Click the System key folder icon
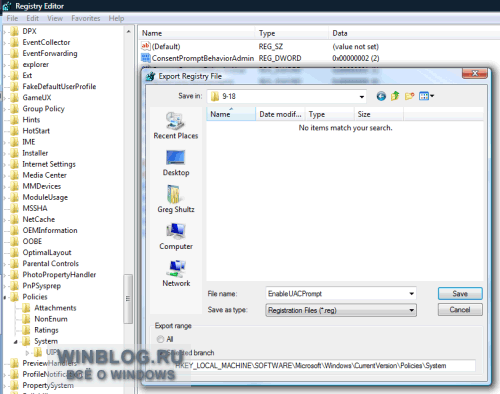500x394 pixels. point(26,341)
